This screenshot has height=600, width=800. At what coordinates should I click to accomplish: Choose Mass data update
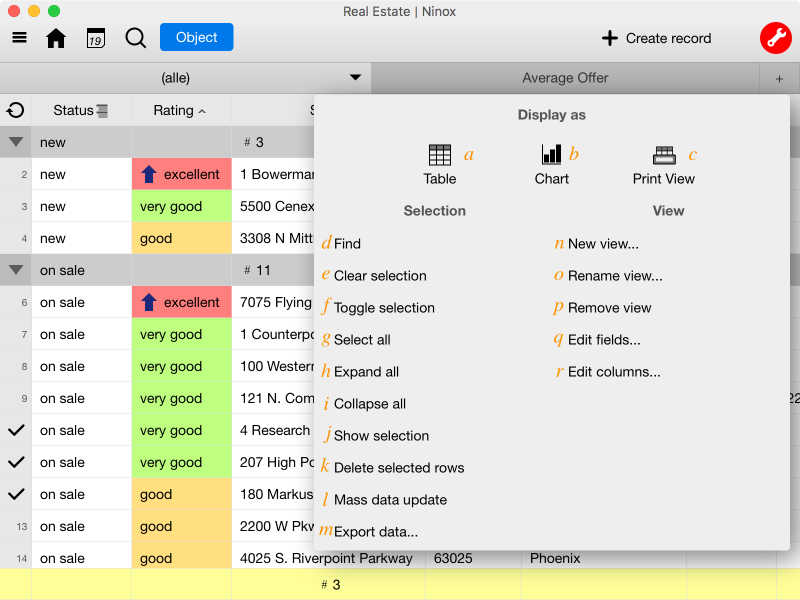tap(390, 499)
